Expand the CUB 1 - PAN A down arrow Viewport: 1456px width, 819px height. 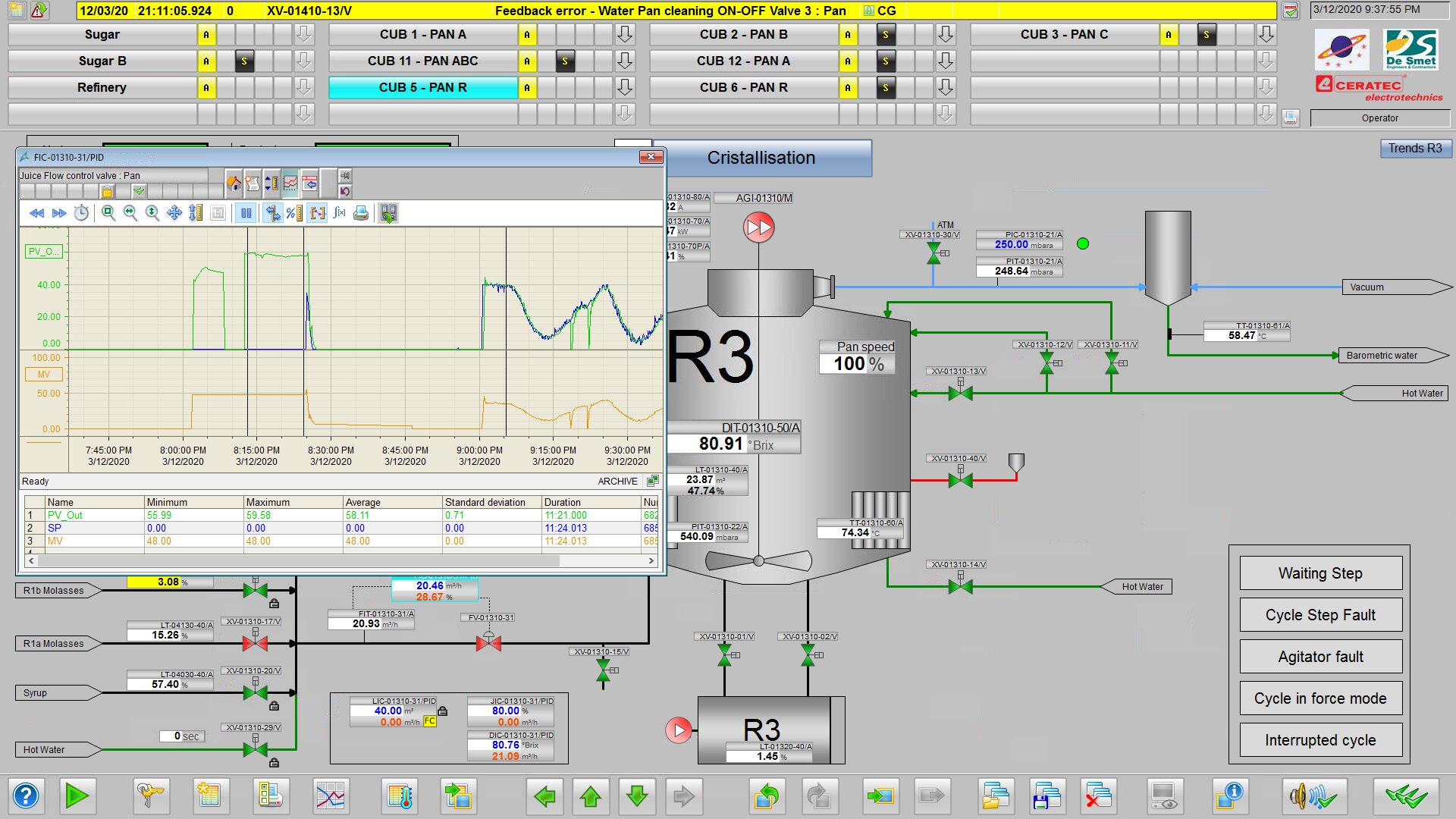click(625, 34)
